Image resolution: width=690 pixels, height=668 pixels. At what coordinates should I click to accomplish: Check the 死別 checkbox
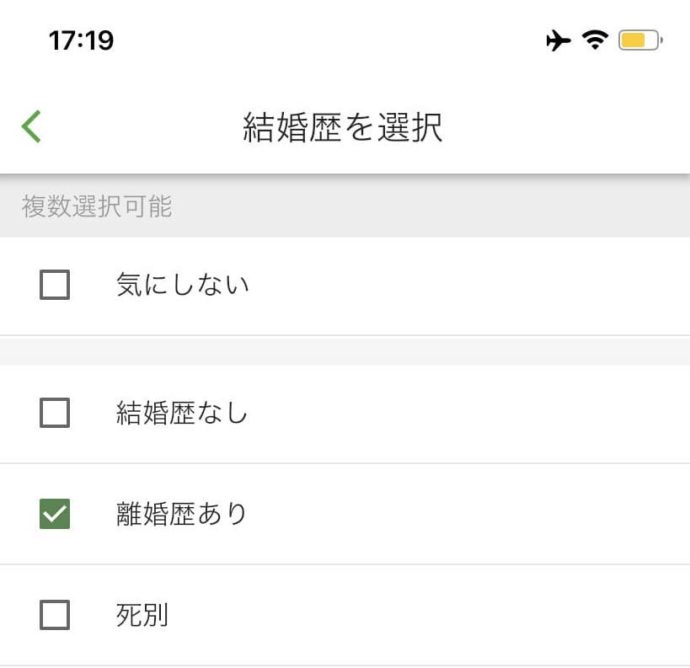(x=55, y=615)
